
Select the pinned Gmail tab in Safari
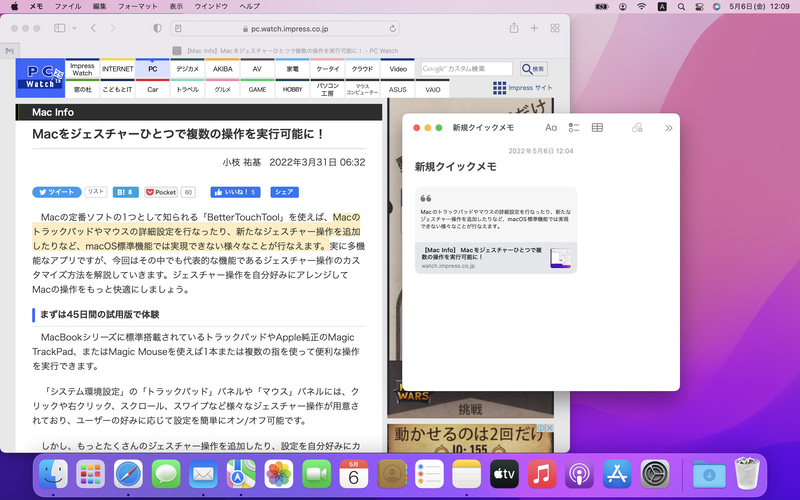(x=10, y=51)
